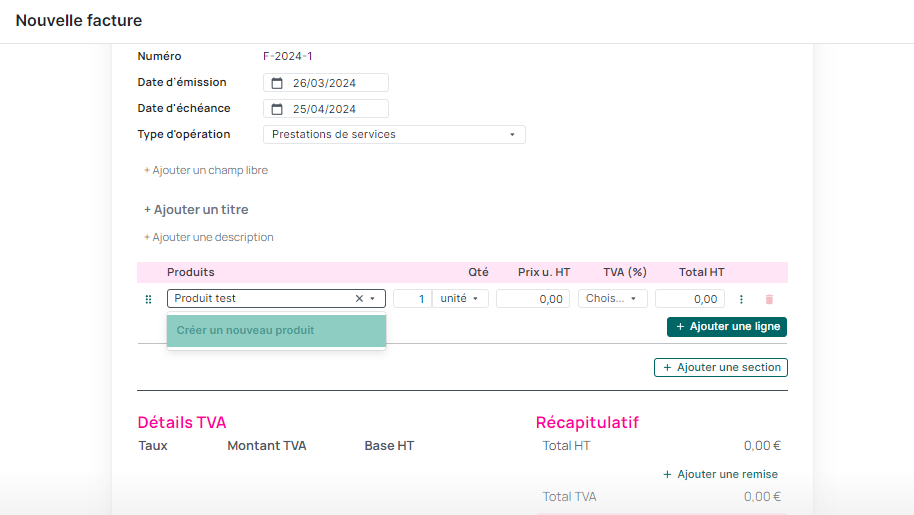The height and width of the screenshot is (515, 914).
Task: Click Ajouter une remise link
Action: click(x=720, y=474)
